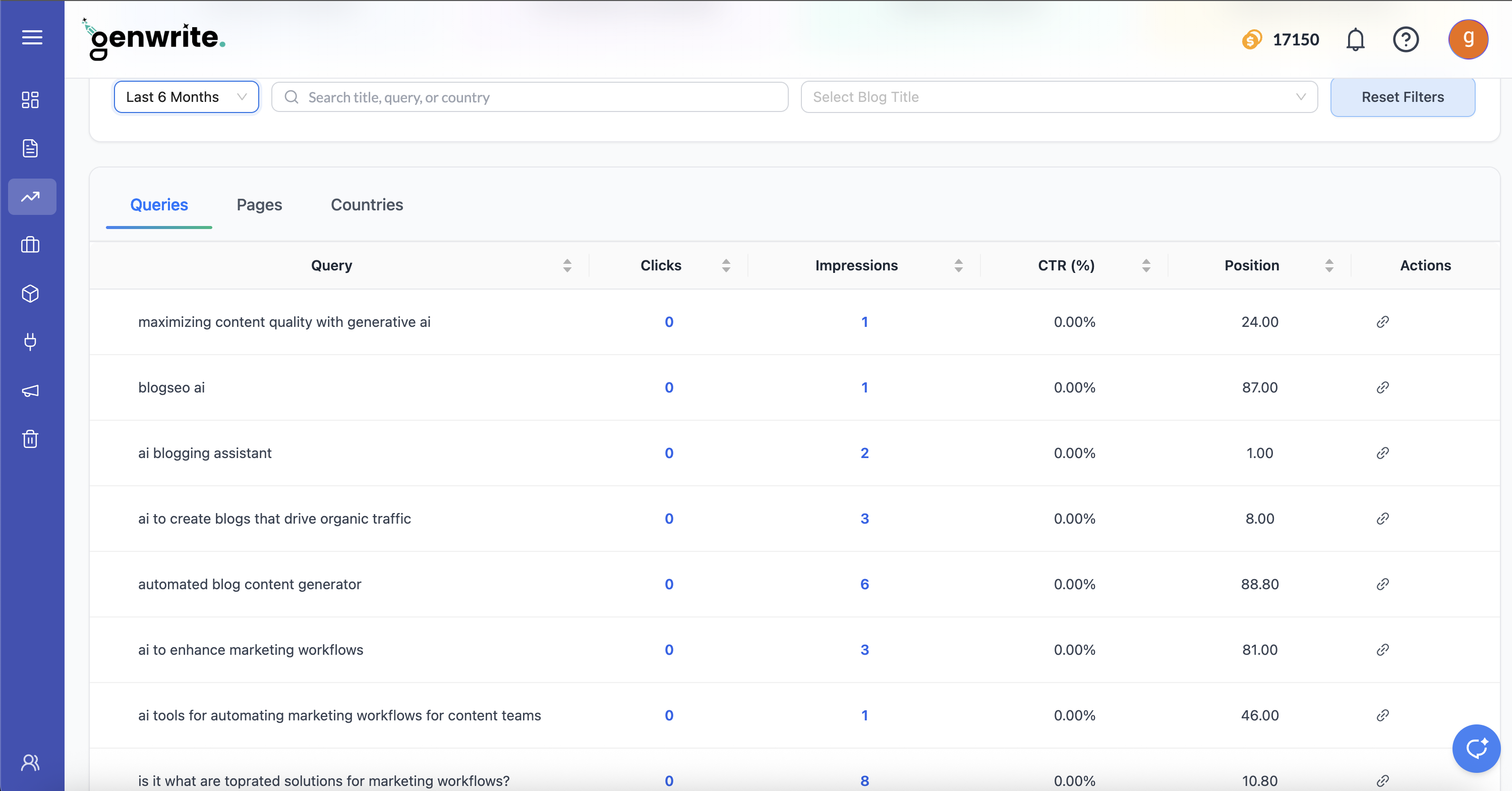Screen dimensions: 1512x791
Task: Switch to the Pages tab
Action: click(259, 204)
